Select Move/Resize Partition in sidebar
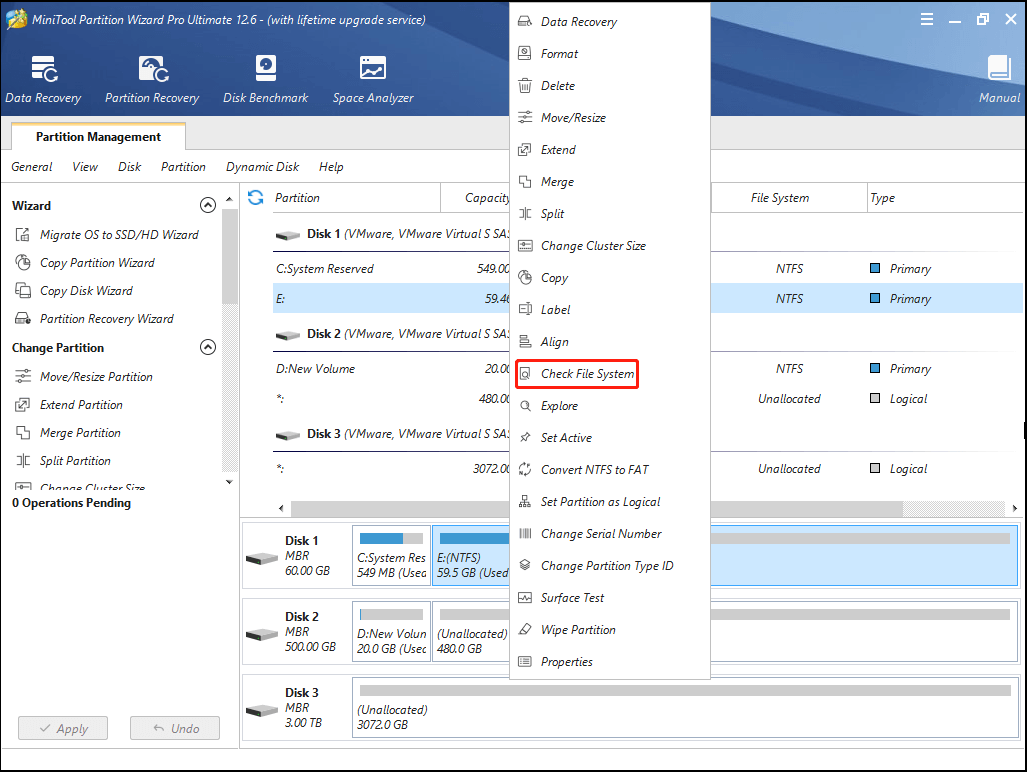 tap(98, 376)
